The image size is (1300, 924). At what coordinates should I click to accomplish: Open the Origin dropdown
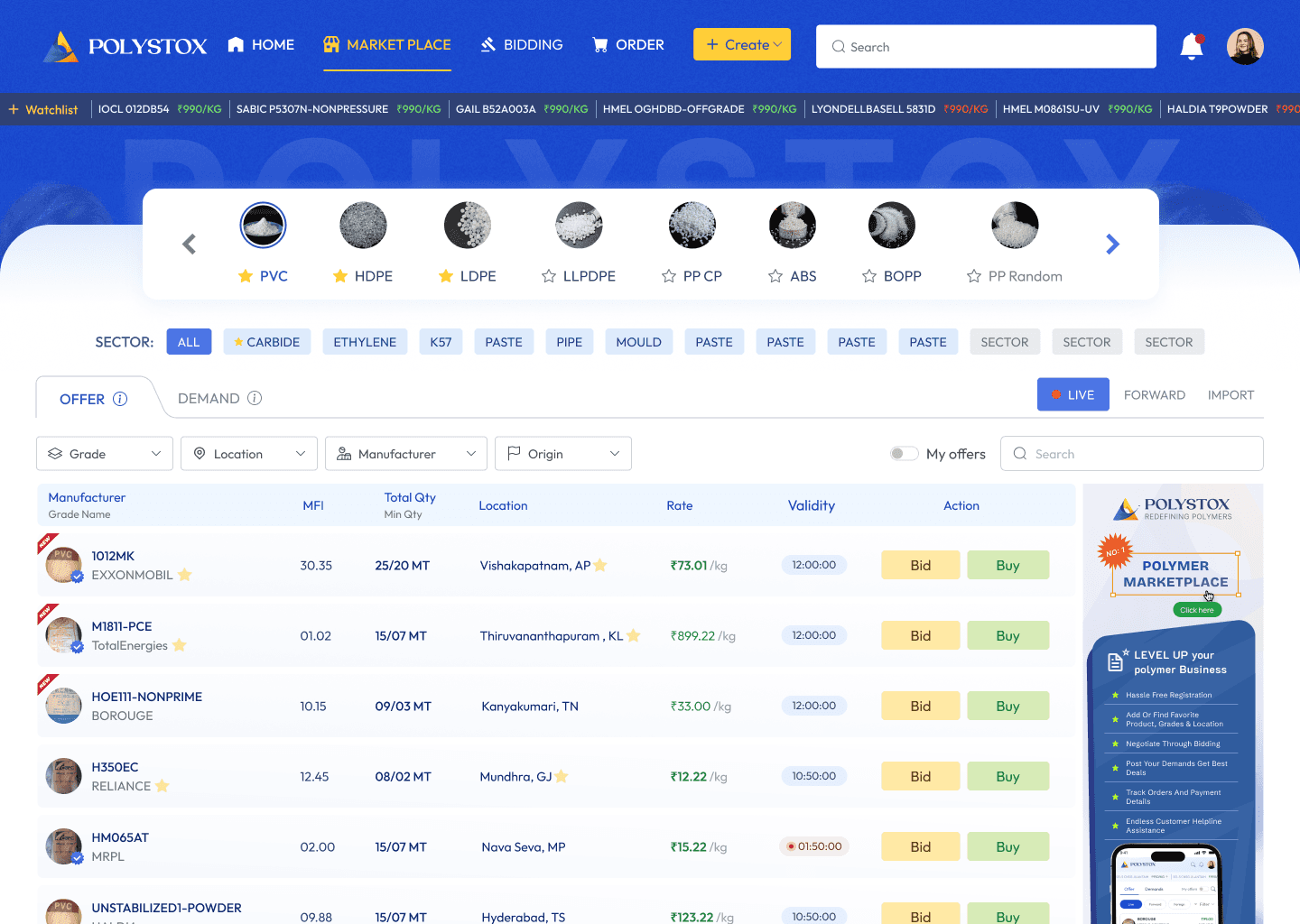563,454
